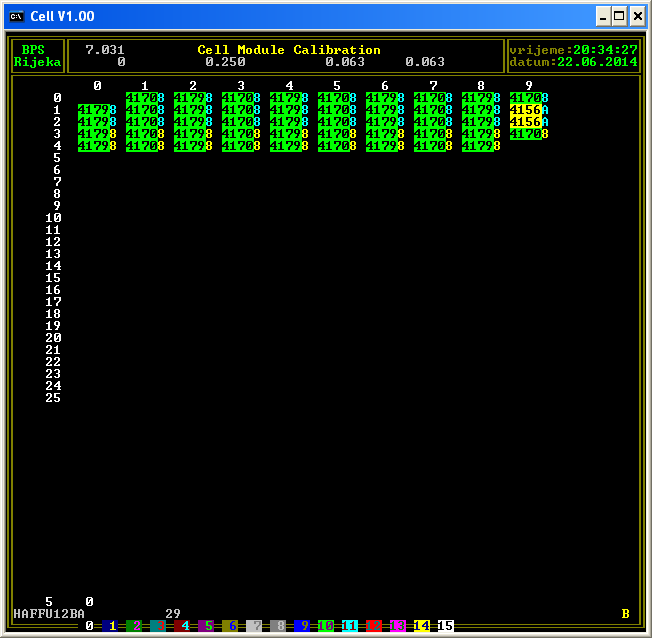This screenshot has height=638, width=652.
Task: Click the green cell at row 0, column 1
Action: pyautogui.click(x=145, y=98)
